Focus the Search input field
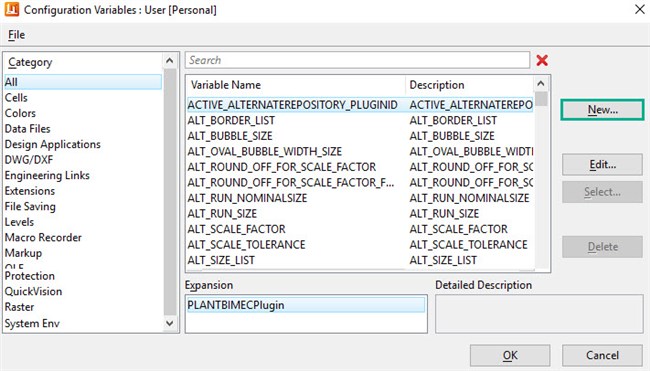 coord(357,60)
